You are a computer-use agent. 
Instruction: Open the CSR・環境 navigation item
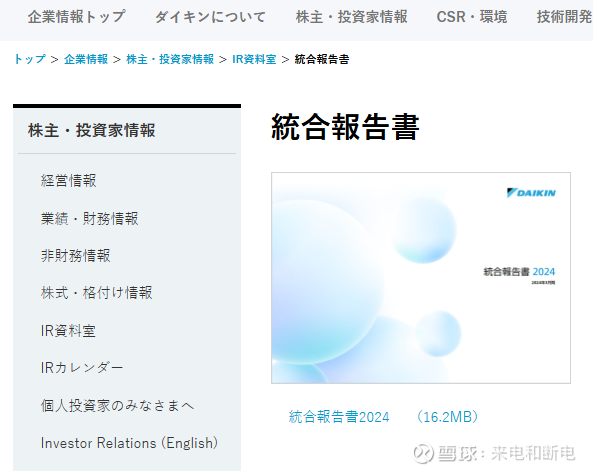(472, 17)
